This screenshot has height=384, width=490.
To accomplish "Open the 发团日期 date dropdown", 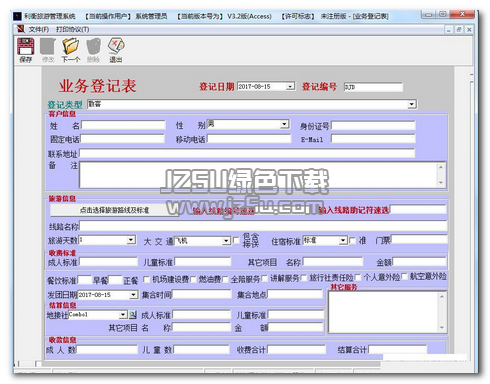I will coord(133,295).
